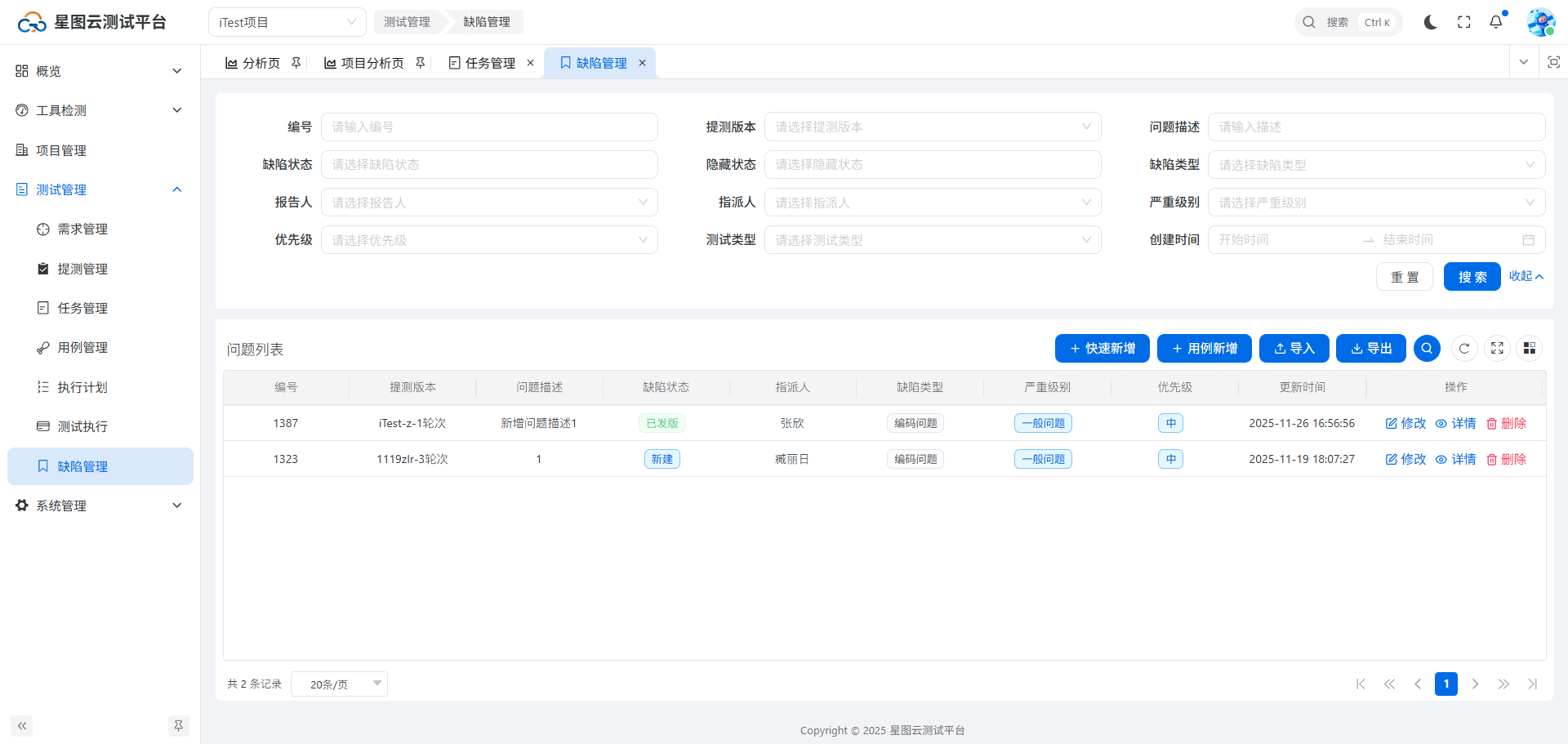Change page size in 20条/页 dropdown

[x=339, y=684]
